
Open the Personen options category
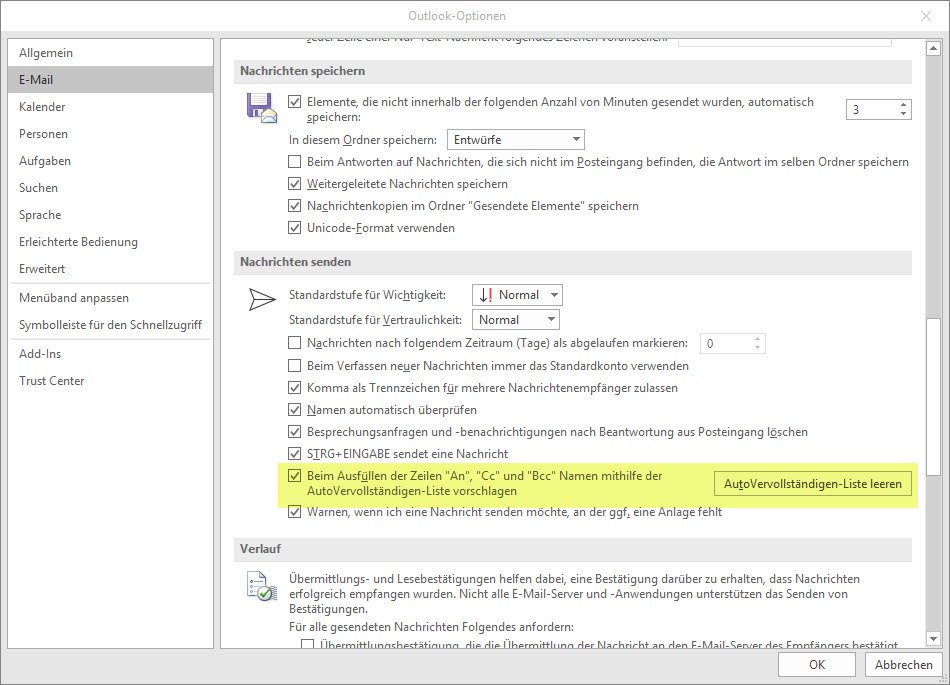pyautogui.click(x=111, y=134)
